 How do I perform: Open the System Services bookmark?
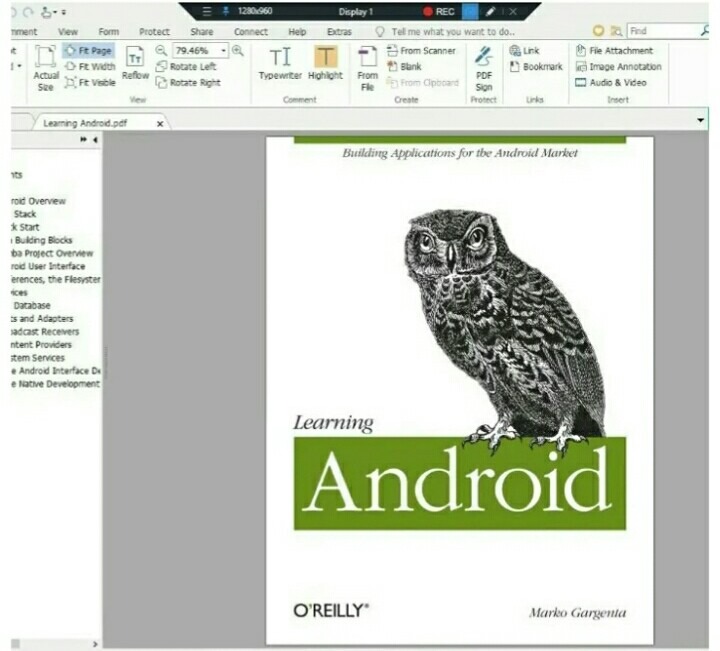(38, 358)
